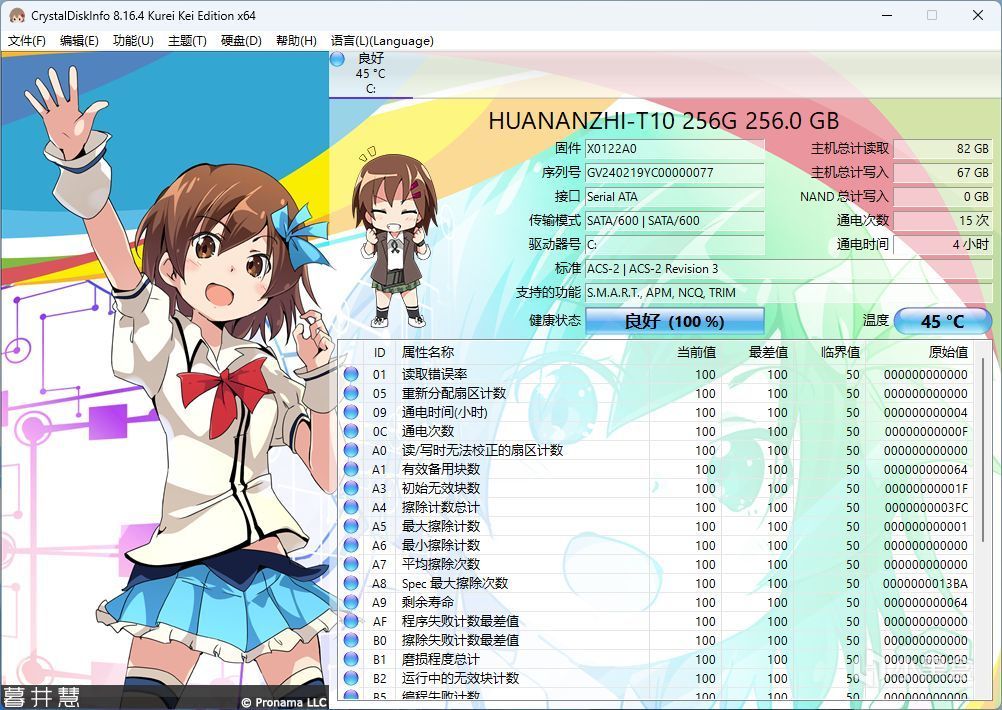Click the 良好 (100 %) health status button
Screen dimensions: 1002x710
(675, 321)
